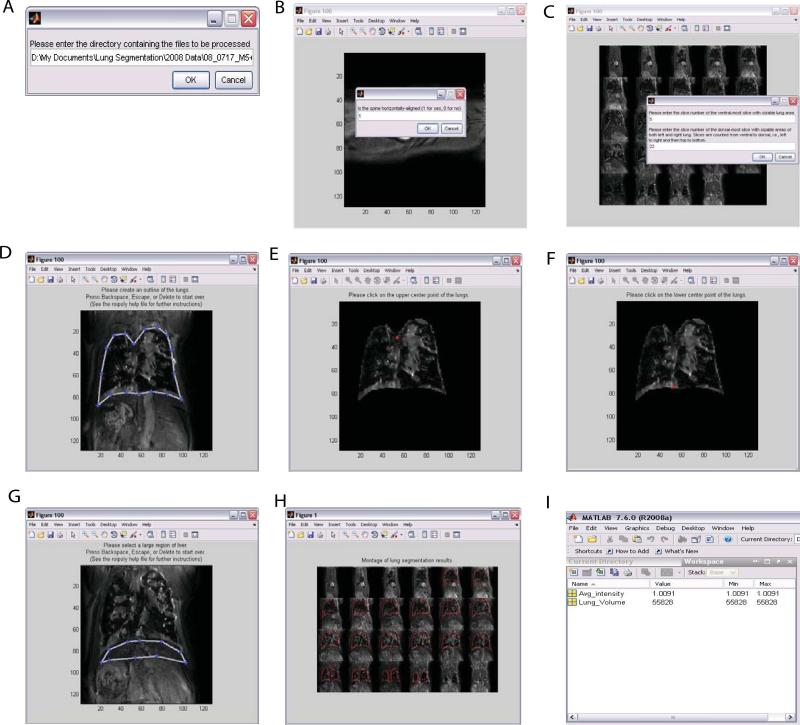Click Cancel in spine alignment dialog
The height and width of the screenshot is (725, 800).
point(452,129)
